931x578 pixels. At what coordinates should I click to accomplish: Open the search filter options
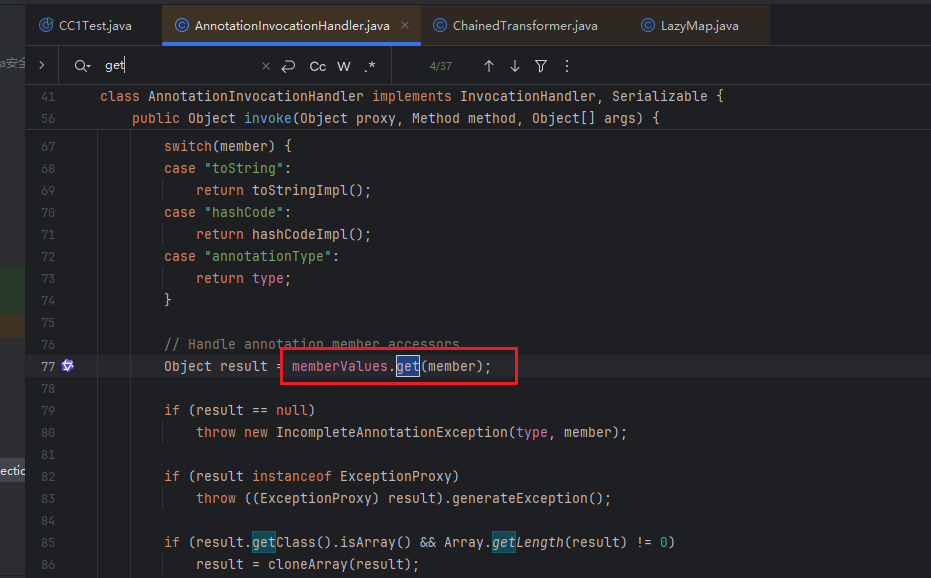click(x=541, y=66)
